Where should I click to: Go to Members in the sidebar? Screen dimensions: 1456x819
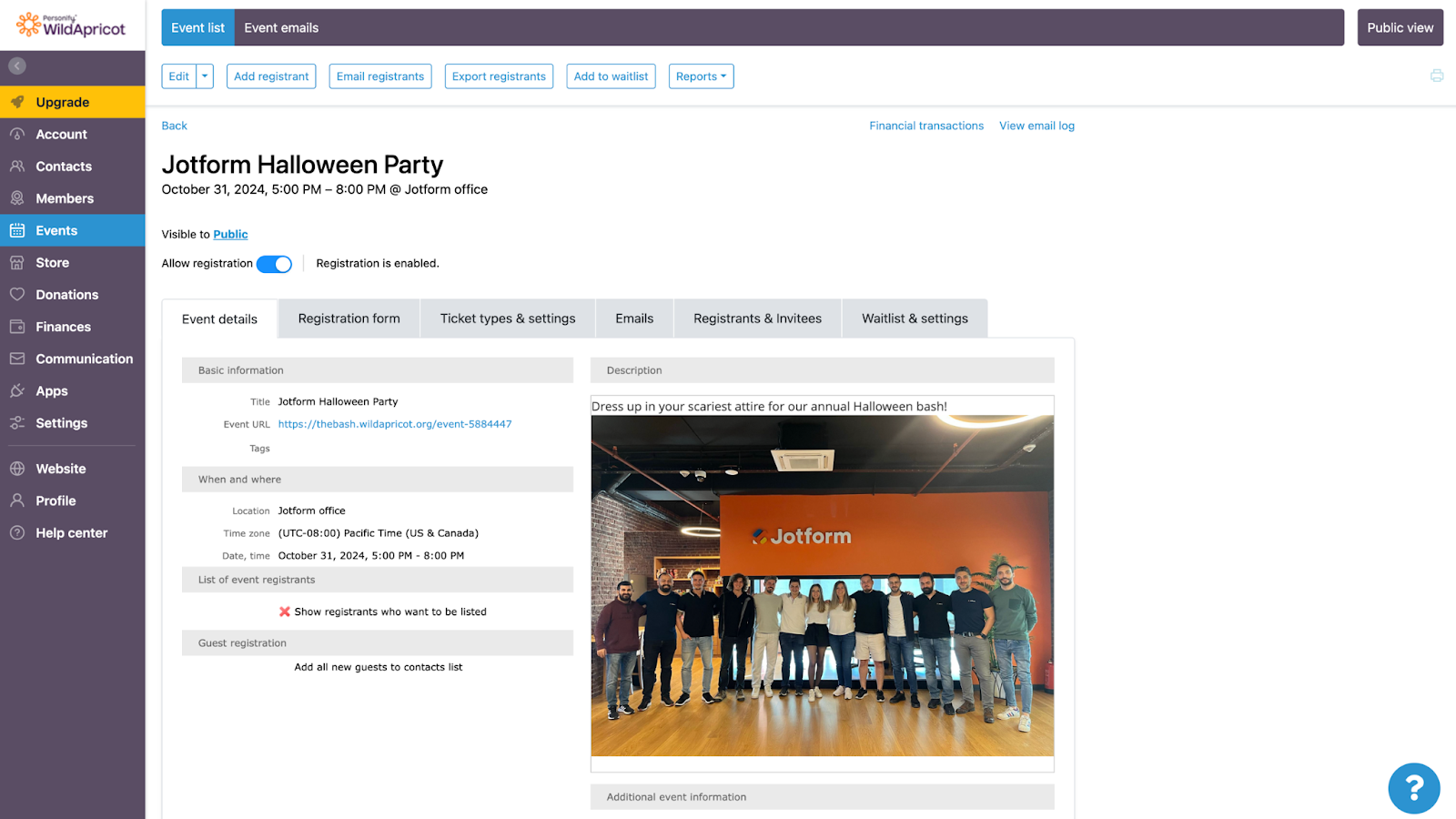(73, 198)
